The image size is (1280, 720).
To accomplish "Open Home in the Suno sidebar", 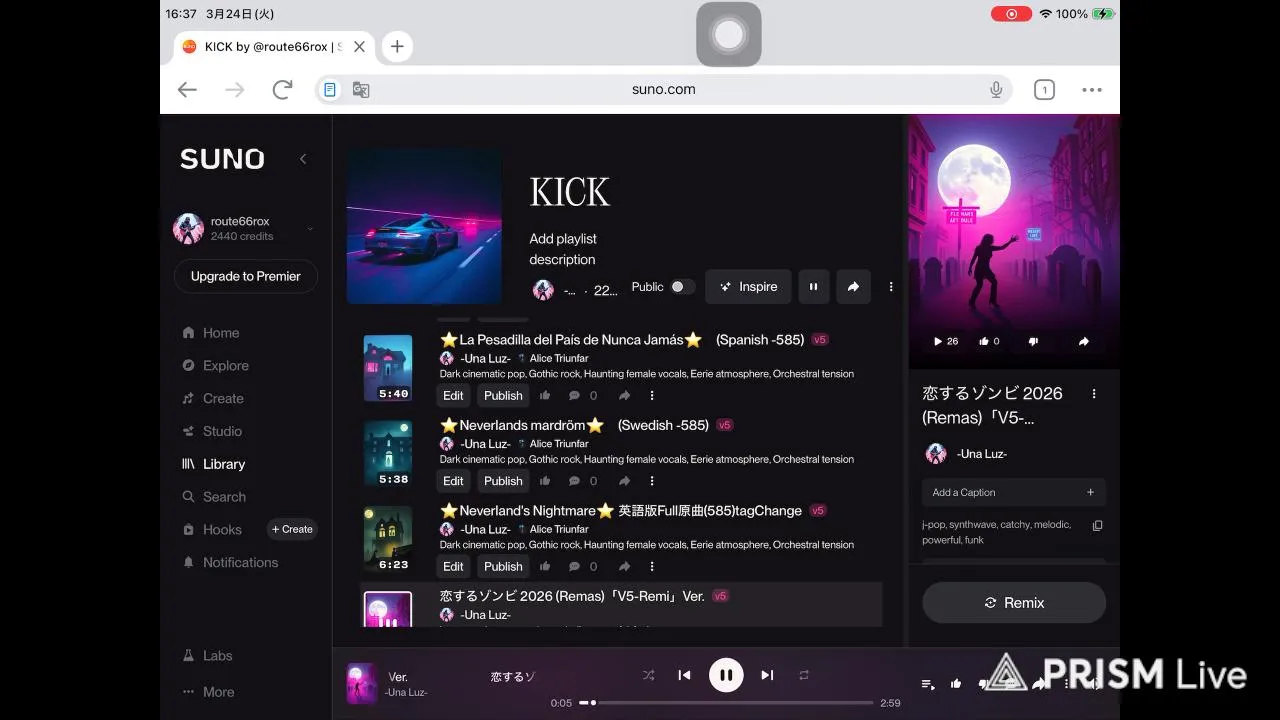I will tap(211, 333).
